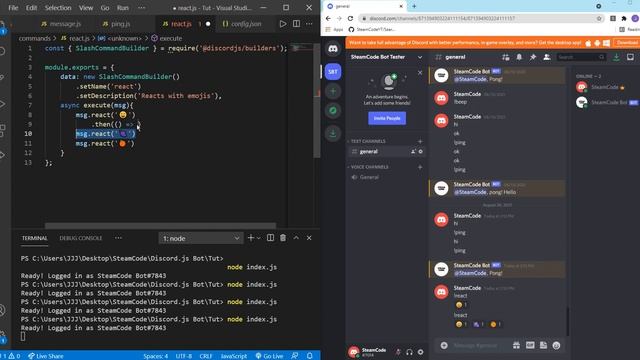Click Download in the orange banner
The height and width of the screenshot is (360, 640).
click(x=627, y=43)
